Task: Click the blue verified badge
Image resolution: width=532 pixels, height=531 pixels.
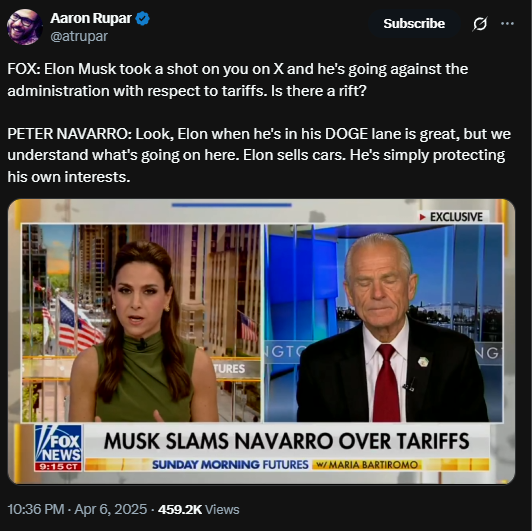Action: point(142,18)
